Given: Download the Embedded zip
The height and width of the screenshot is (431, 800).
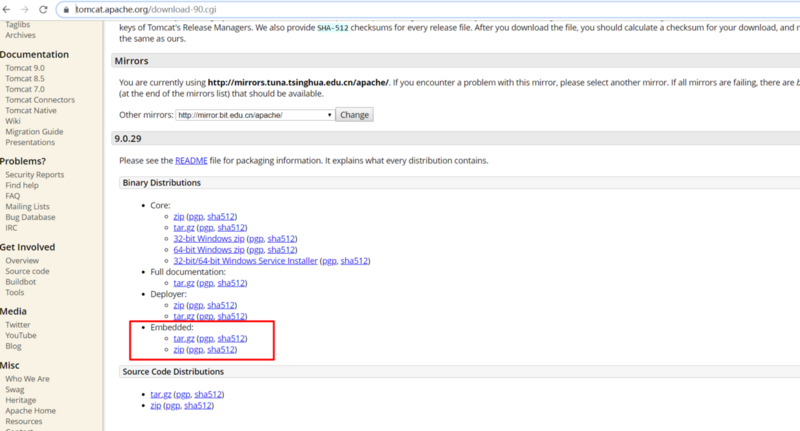Looking at the screenshot, I should 179,349.
